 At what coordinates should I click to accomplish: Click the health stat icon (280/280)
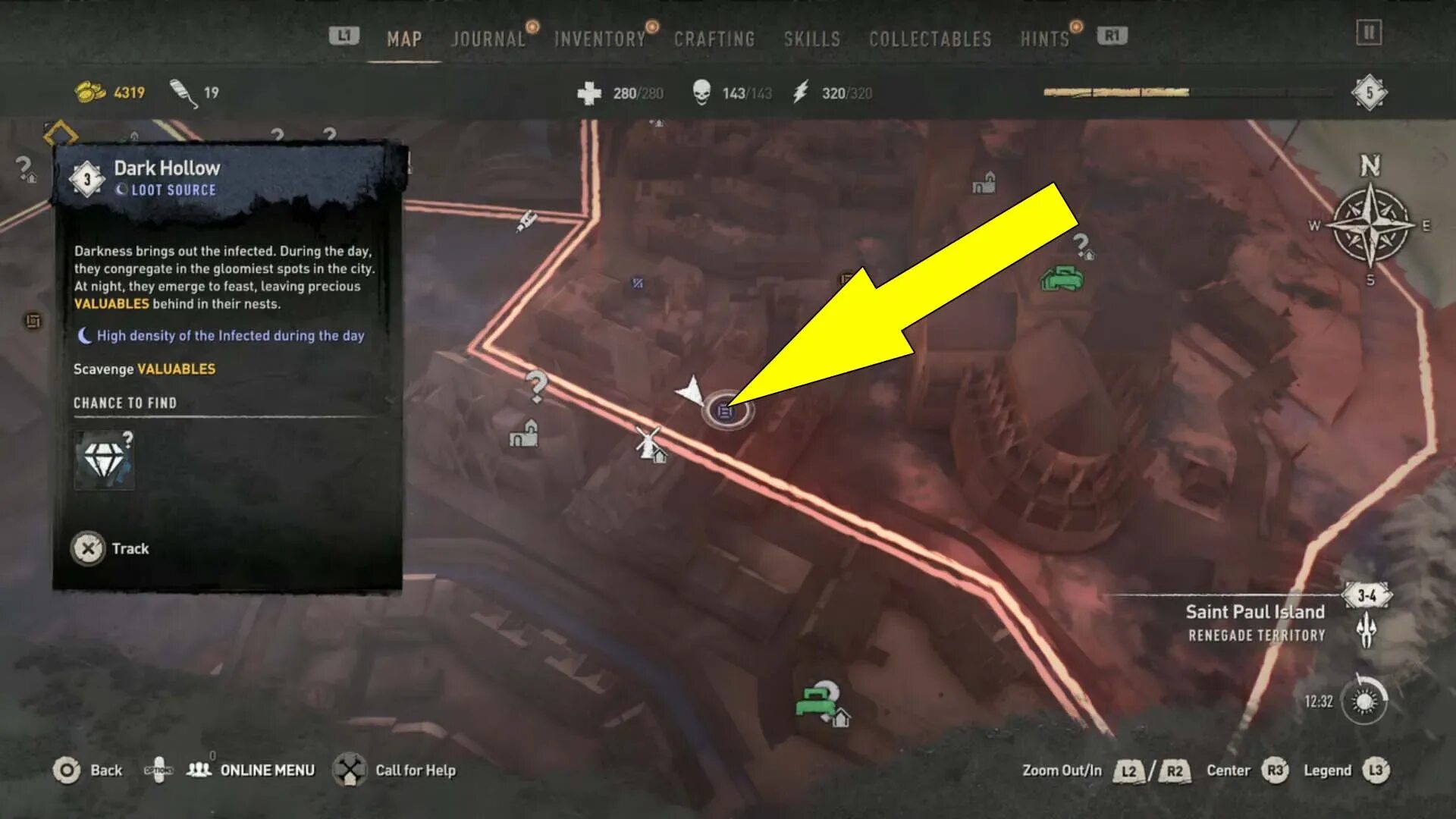(586, 93)
